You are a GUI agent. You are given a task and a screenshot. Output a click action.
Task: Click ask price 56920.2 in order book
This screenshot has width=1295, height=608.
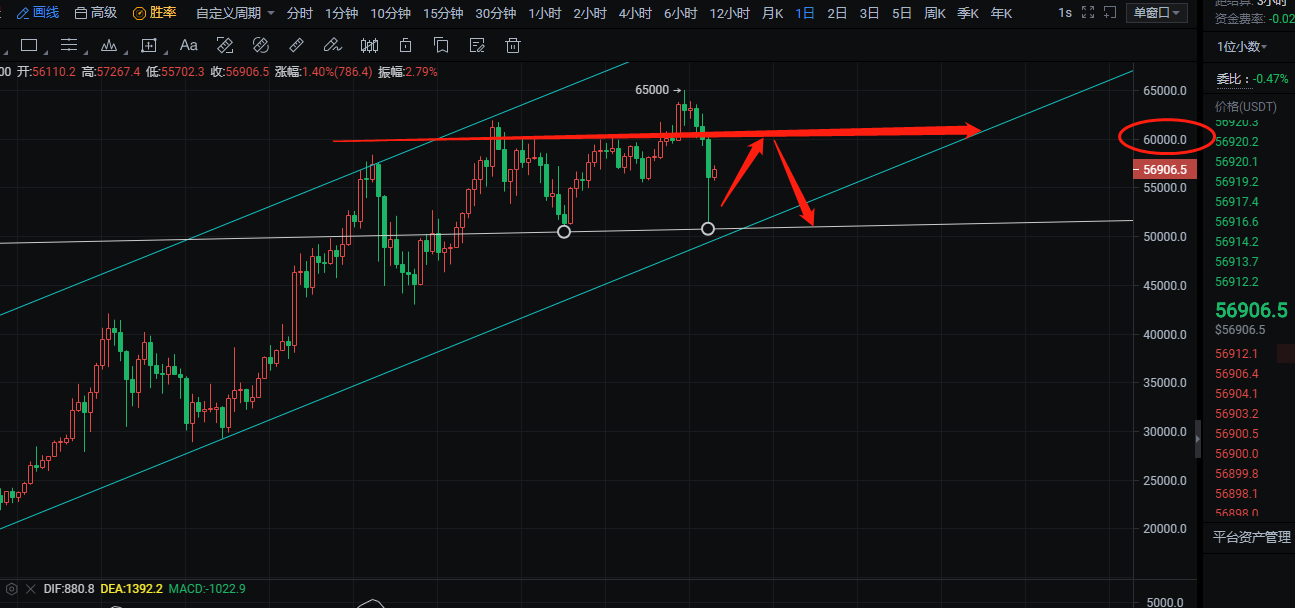(x=1236, y=142)
